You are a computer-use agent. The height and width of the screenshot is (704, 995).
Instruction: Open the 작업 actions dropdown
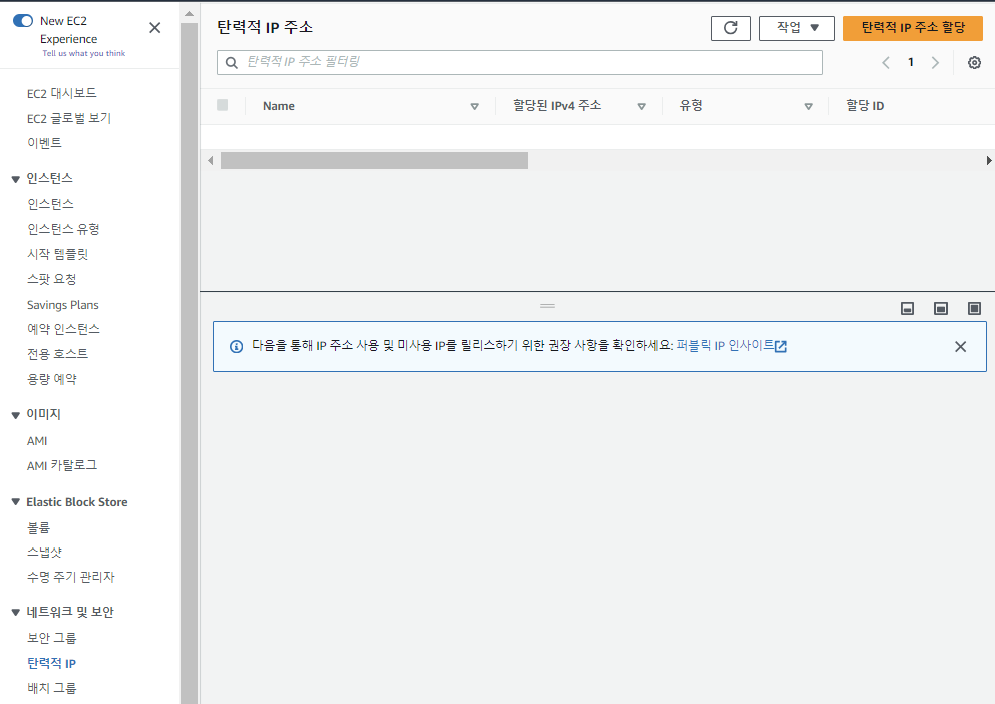(x=796, y=28)
